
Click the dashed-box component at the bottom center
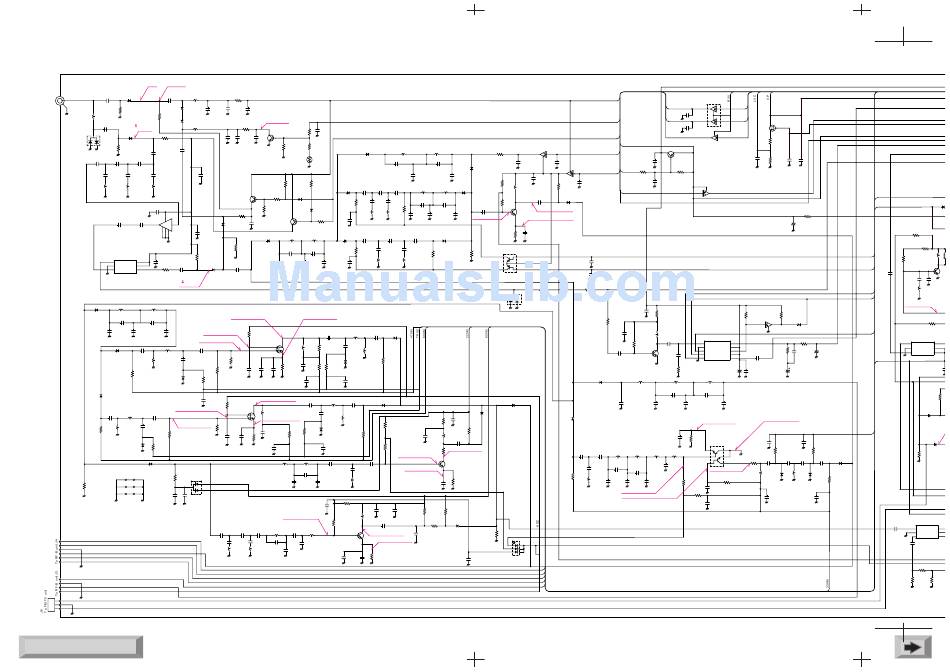pos(514,546)
